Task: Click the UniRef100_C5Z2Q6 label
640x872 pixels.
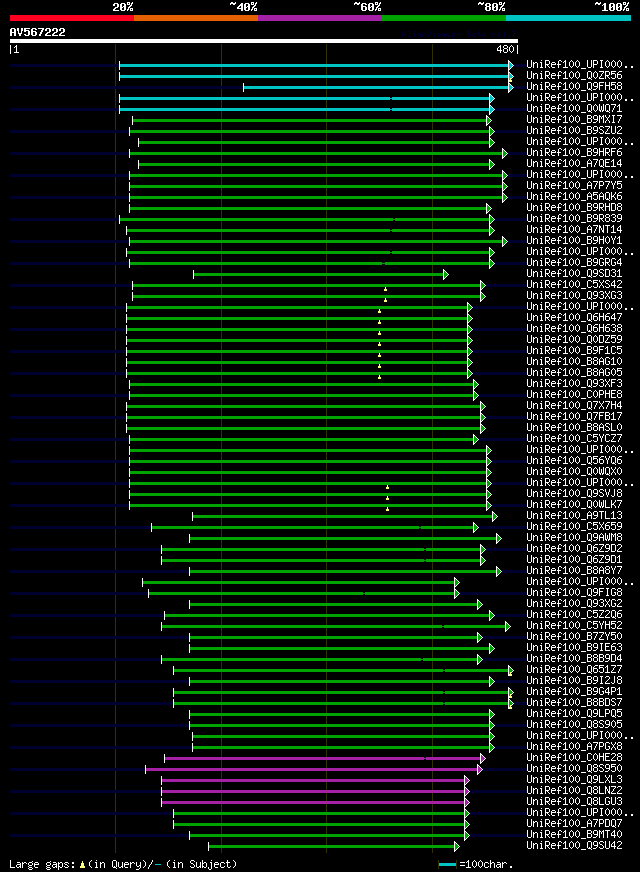Action: coord(574,614)
